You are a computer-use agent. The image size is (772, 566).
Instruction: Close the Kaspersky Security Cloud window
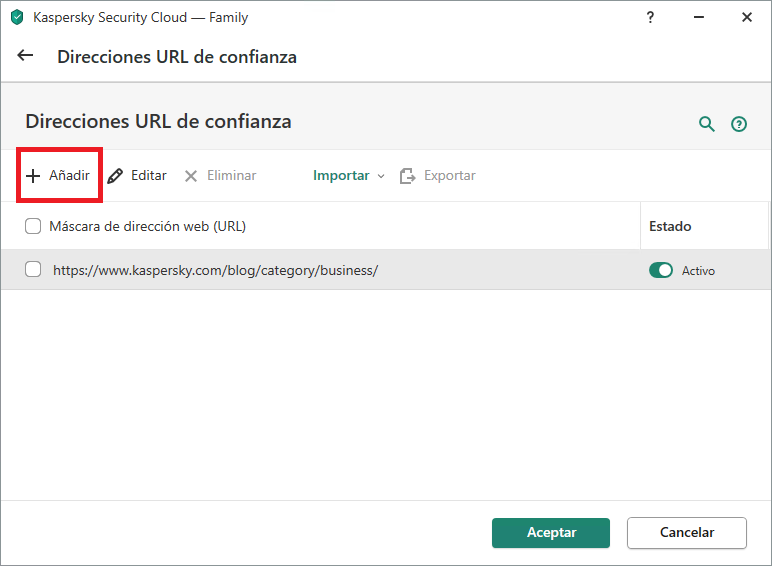click(747, 17)
